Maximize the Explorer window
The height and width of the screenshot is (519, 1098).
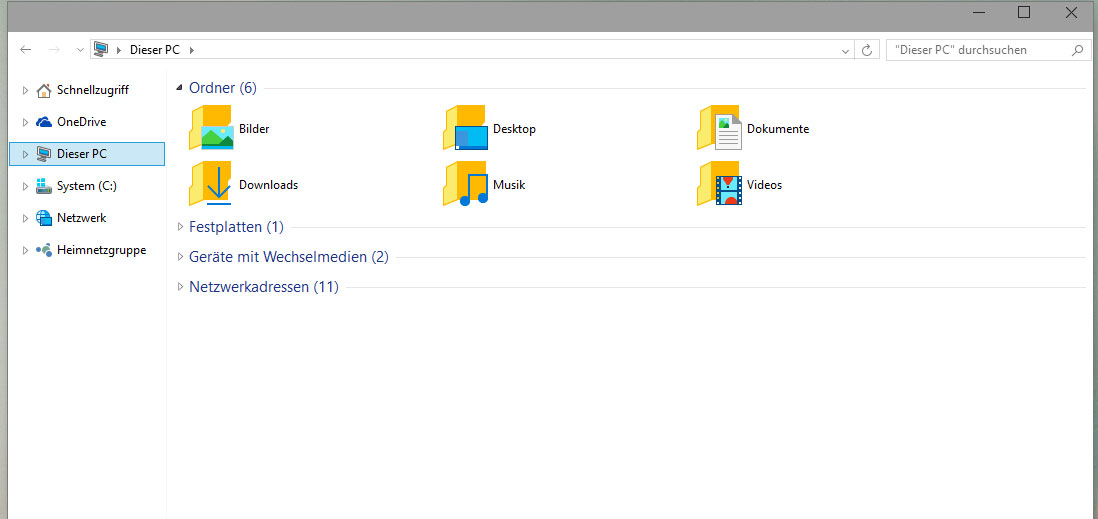point(1024,12)
